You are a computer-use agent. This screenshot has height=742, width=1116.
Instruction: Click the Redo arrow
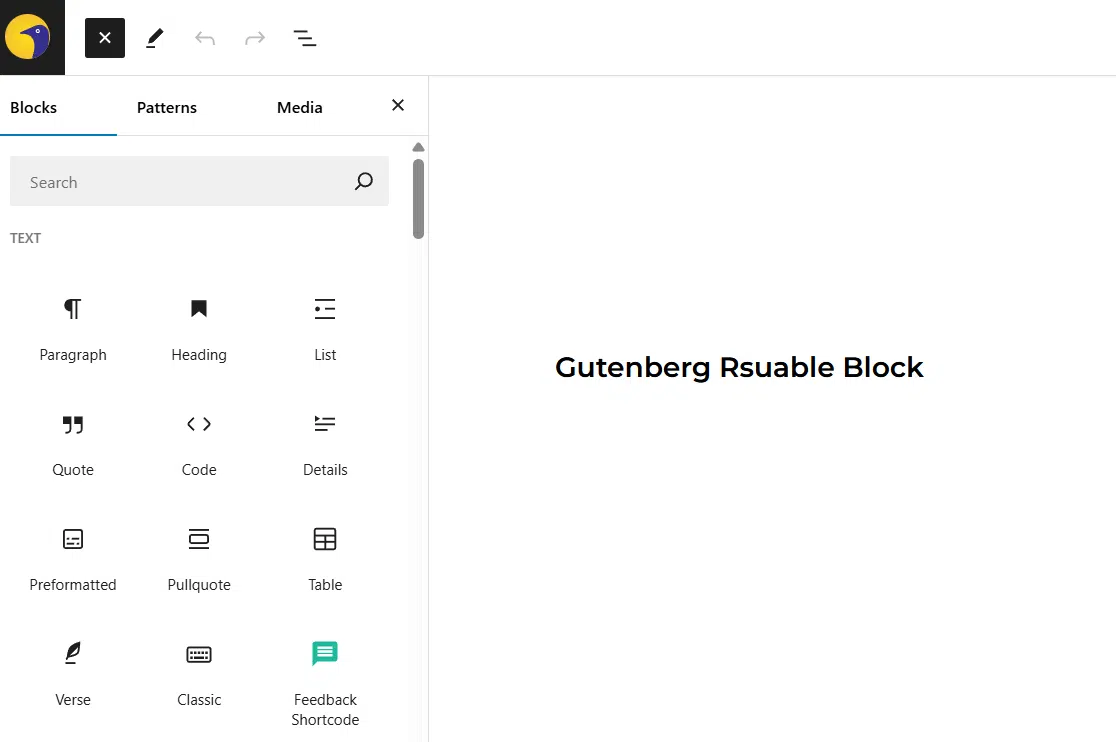pyautogui.click(x=255, y=38)
